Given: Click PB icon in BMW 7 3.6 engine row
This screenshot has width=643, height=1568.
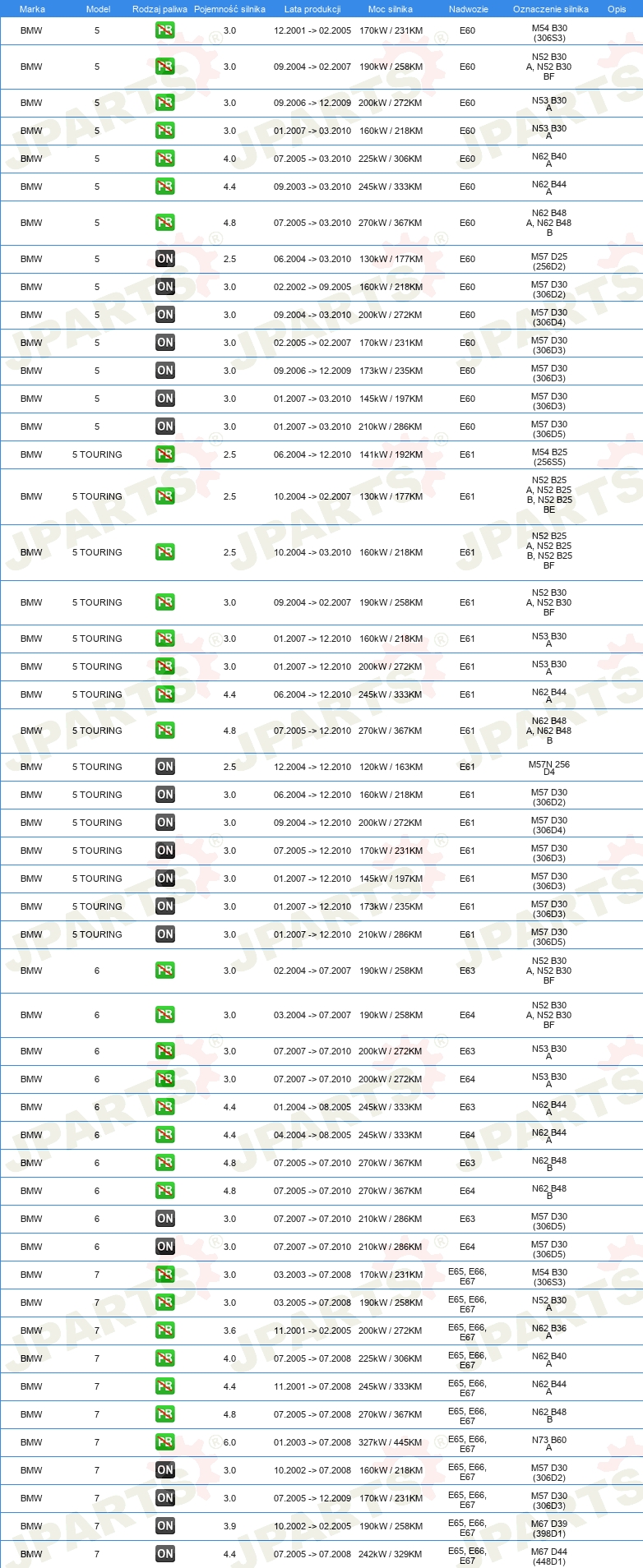Looking at the screenshot, I should pyautogui.click(x=164, y=1330).
